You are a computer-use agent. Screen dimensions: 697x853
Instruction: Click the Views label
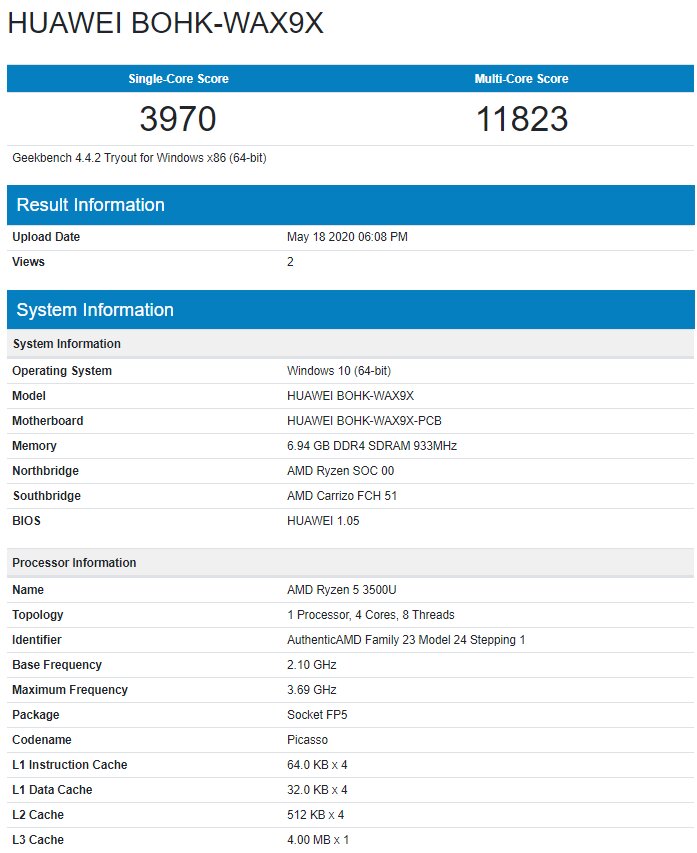(x=28, y=262)
